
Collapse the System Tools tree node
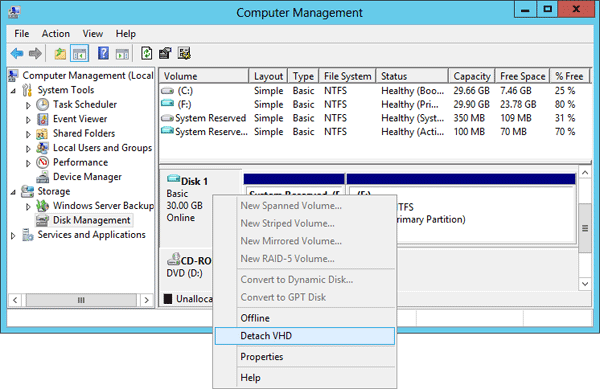(x=13, y=91)
